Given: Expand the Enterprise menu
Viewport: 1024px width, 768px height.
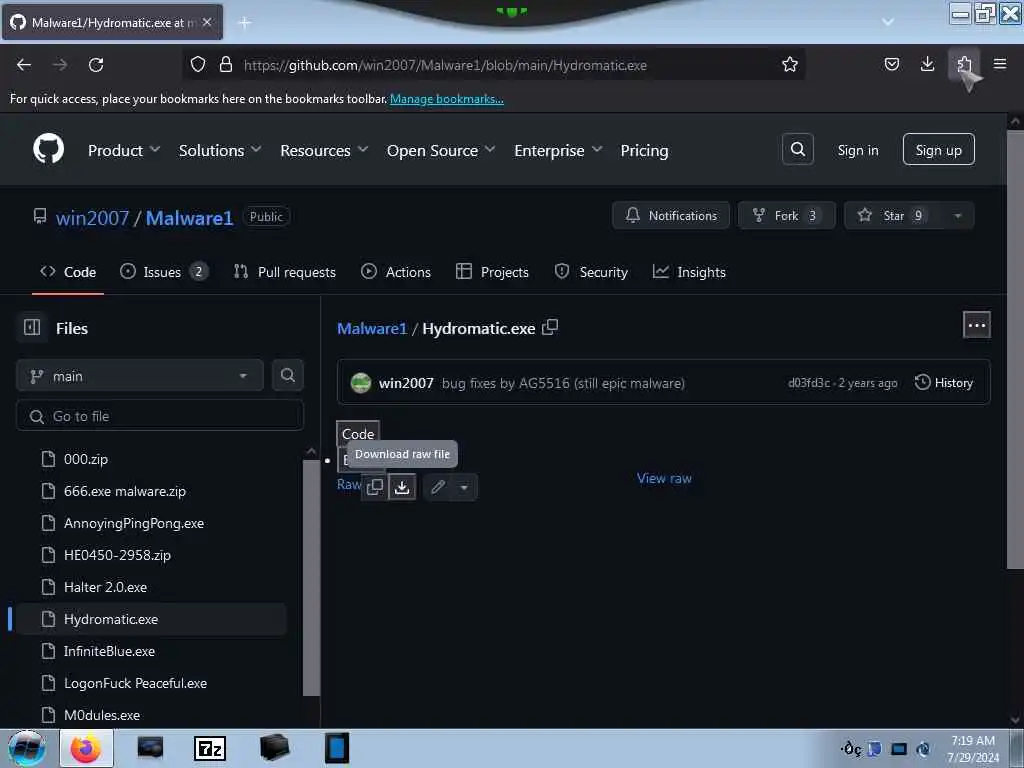Looking at the screenshot, I should [x=558, y=150].
